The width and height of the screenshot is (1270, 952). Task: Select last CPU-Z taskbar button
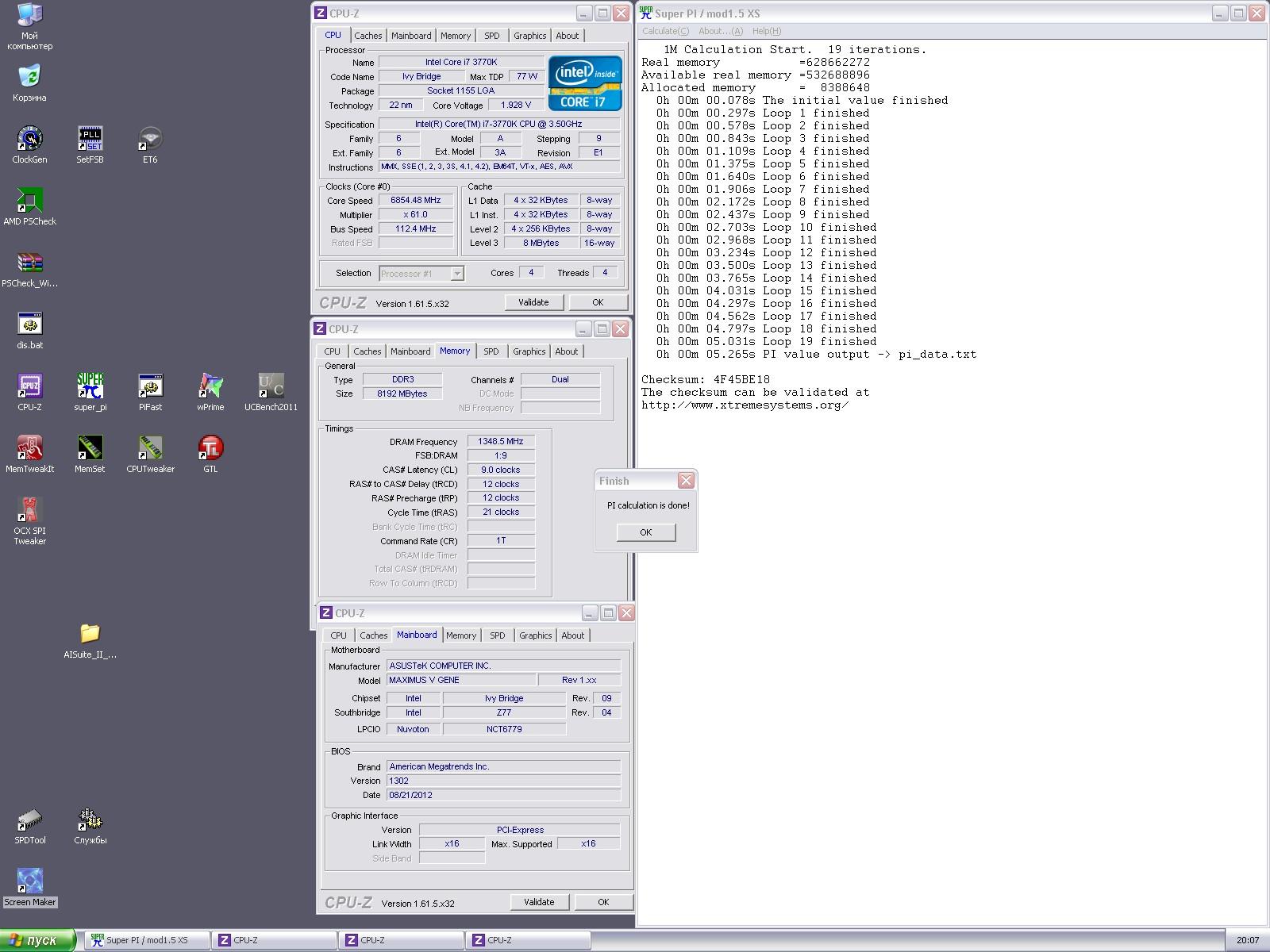coord(529,940)
